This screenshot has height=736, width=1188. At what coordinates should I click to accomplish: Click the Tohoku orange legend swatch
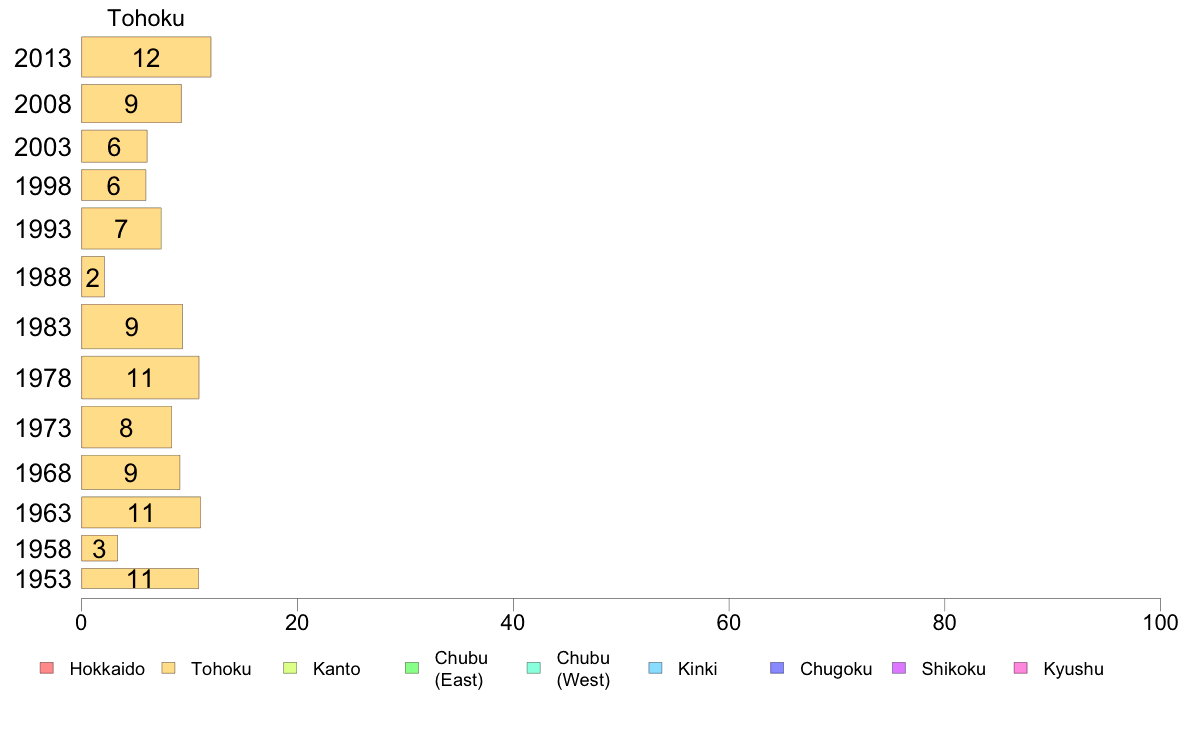tap(168, 668)
